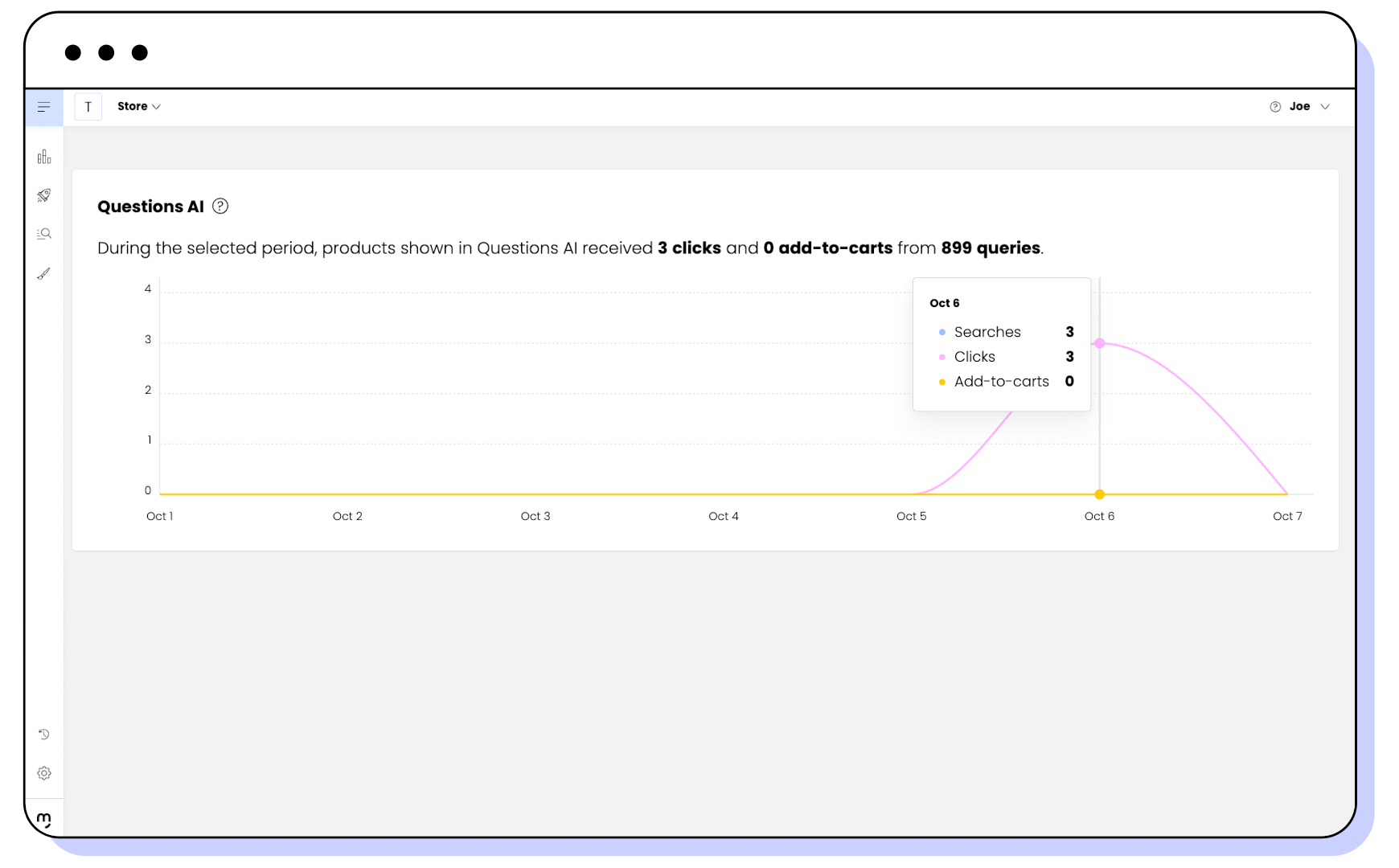Click the Questions AI heading
This screenshot has width=1399, height=868.
pyautogui.click(x=150, y=207)
